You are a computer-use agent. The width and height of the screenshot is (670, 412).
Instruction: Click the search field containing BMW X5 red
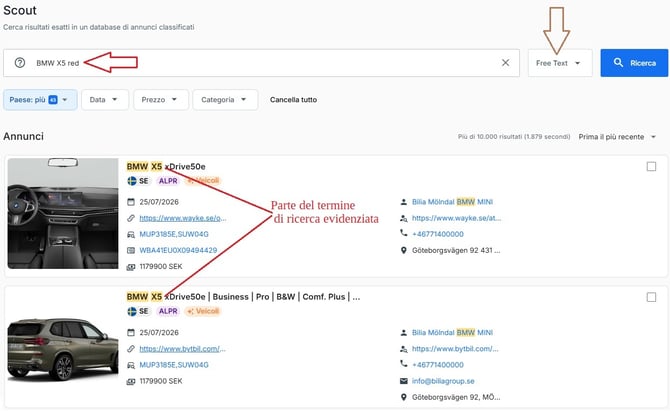click(262, 63)
